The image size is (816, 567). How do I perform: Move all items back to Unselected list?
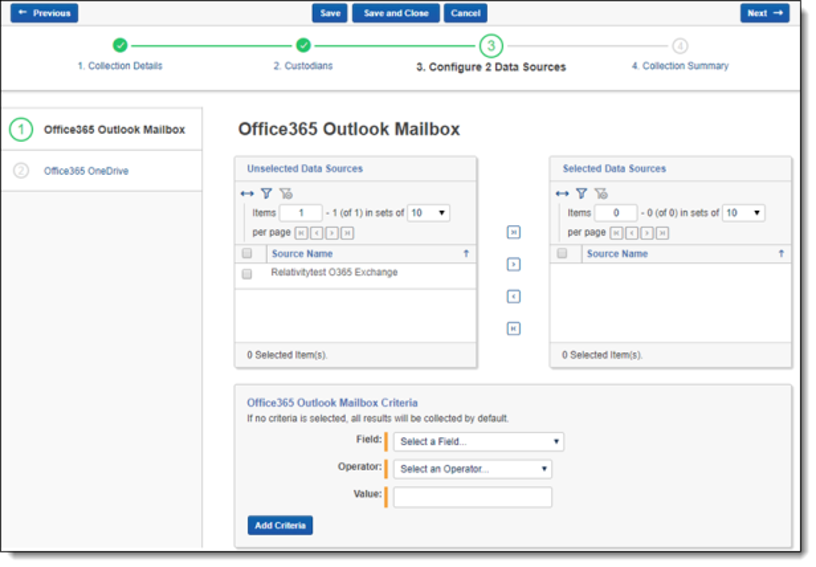click(x=514, y=329)
